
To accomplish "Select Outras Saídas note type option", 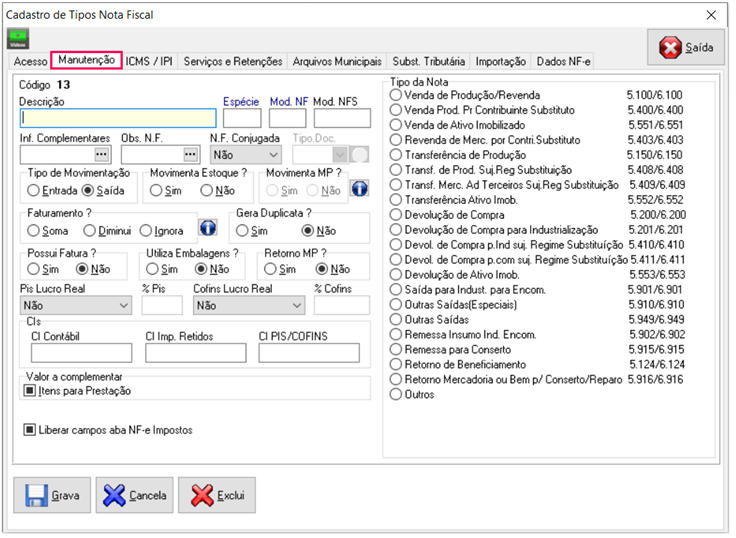I will (396, 320).
